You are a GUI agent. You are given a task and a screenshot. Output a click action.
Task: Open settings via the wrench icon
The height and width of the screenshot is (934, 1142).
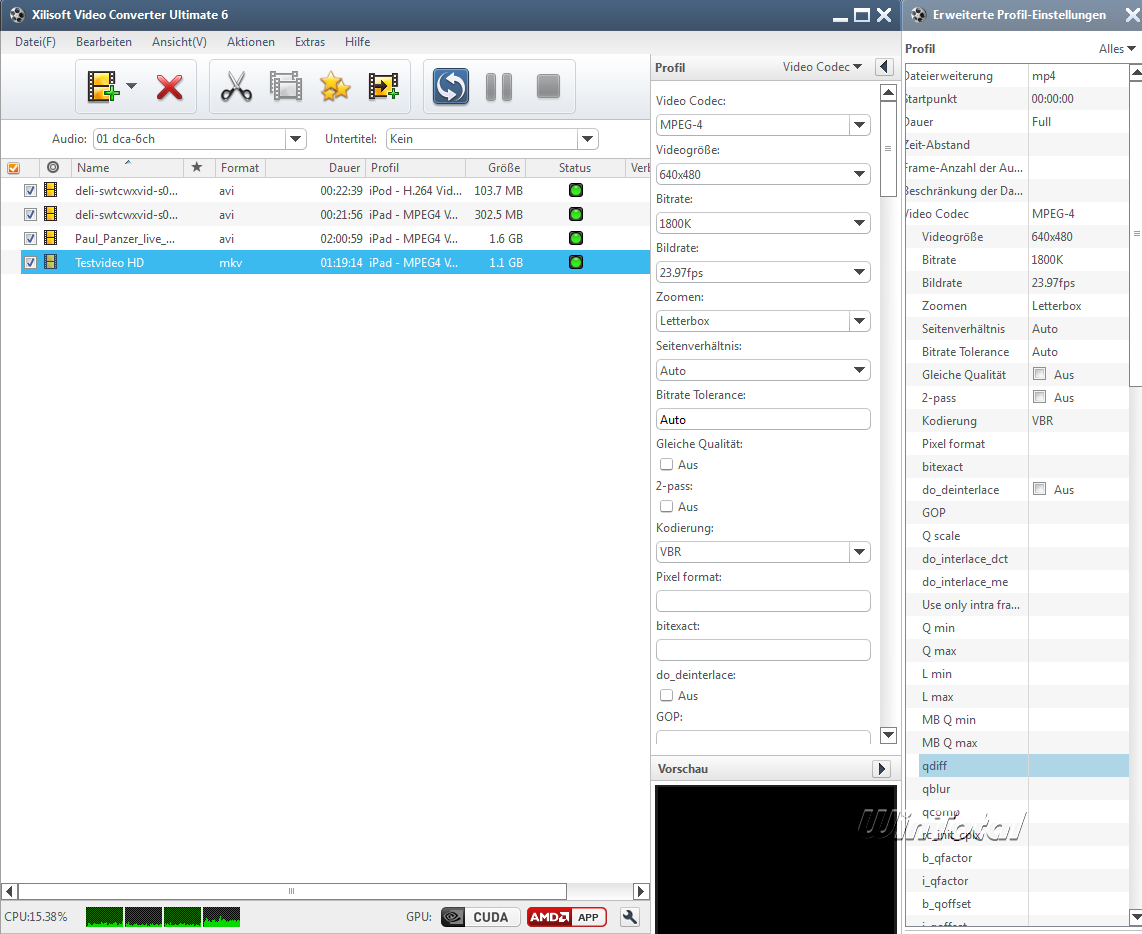pyautogui.click(x=630, y=917)
